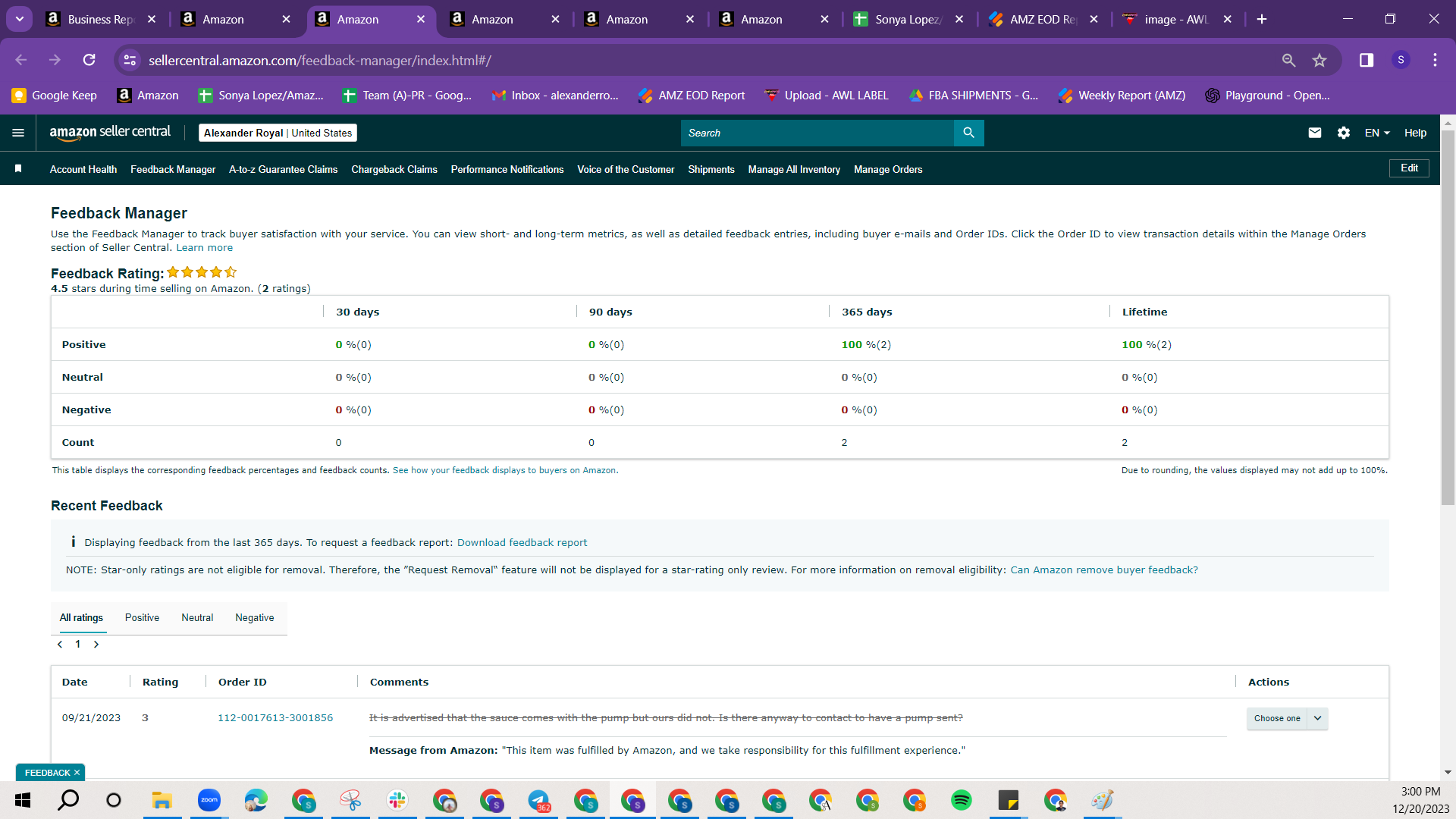Image resolution: width=1456 pixels, height=819 pixels.
Task: Open Performance Notifications in the nav bar
Action: click(507, 169)
